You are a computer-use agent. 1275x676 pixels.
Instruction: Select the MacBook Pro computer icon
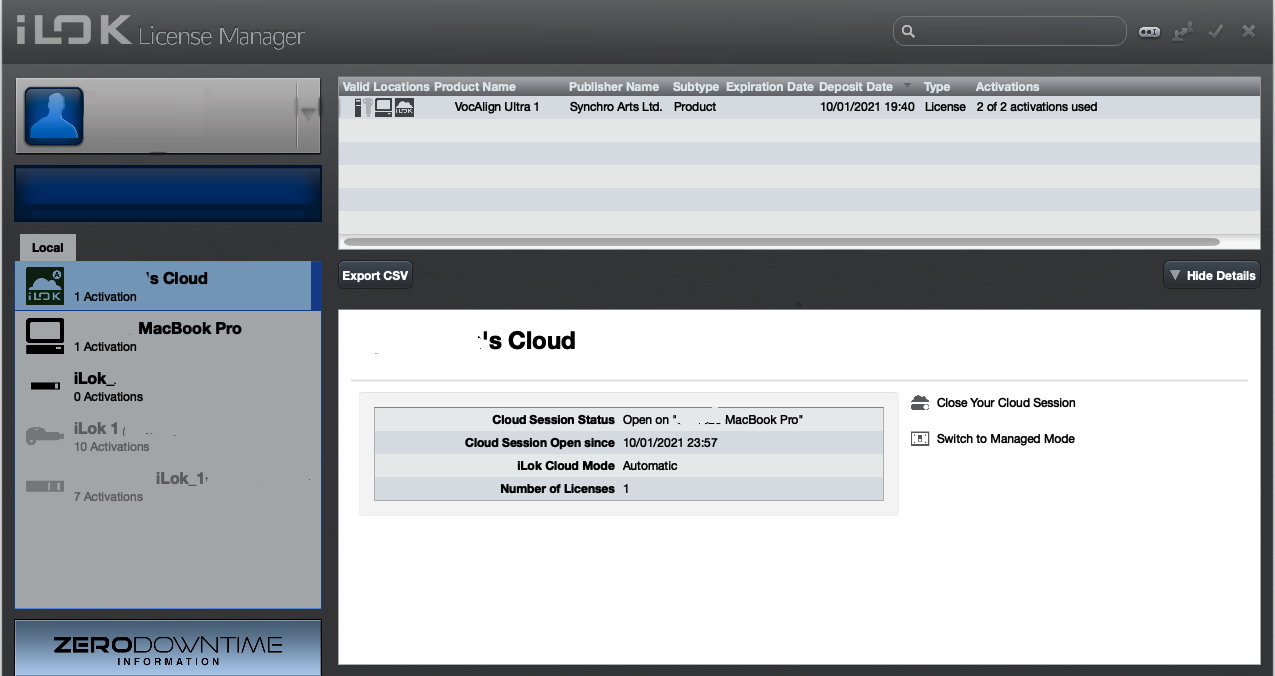coord(45,337)
